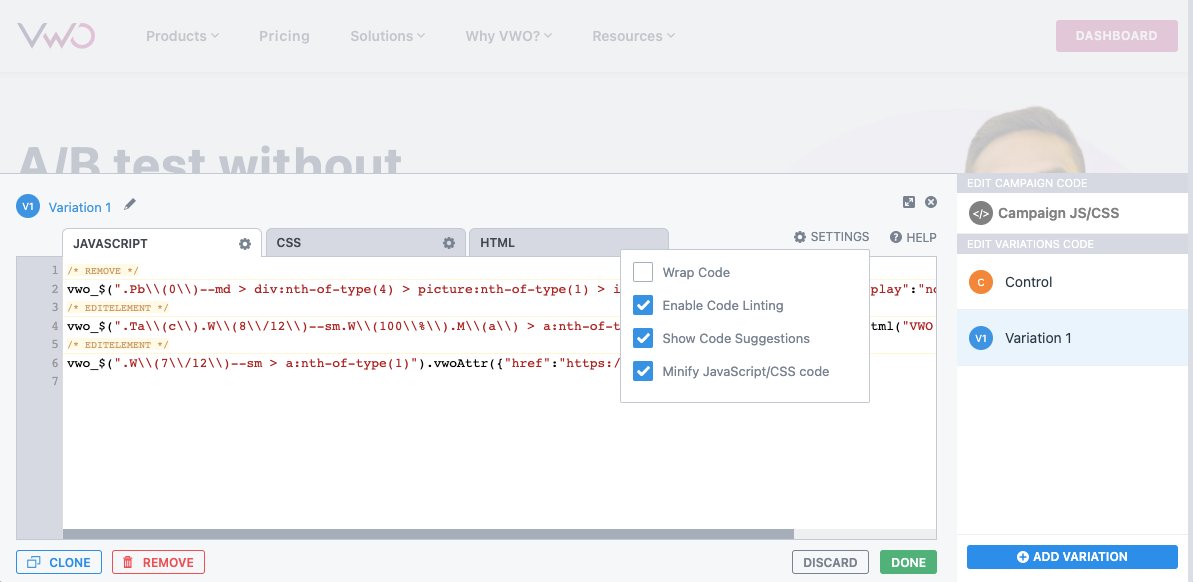The height and width of the screenshot is (582, 1193).
Task: Close the code editor panel
Action: point(931,202)
